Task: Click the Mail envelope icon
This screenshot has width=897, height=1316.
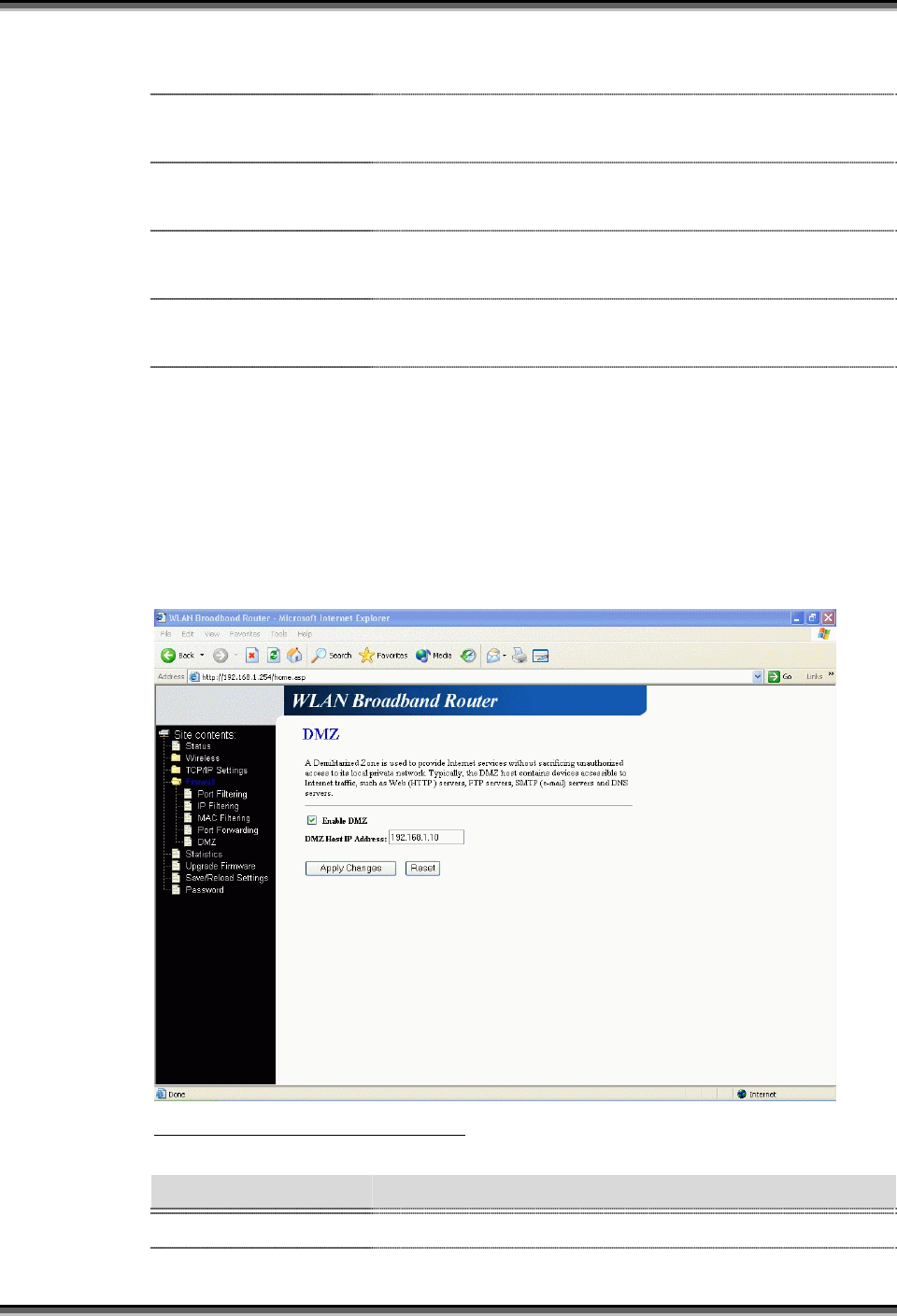Action: pos(493,656)
